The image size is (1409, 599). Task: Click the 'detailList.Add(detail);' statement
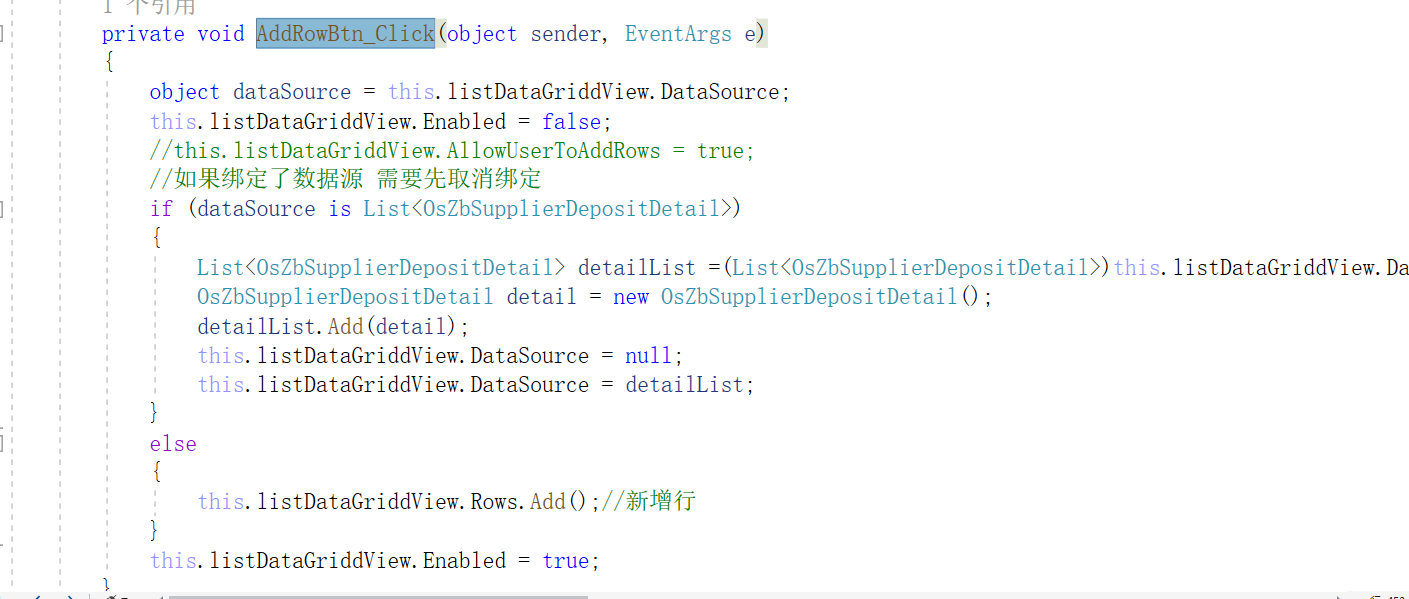333,326
